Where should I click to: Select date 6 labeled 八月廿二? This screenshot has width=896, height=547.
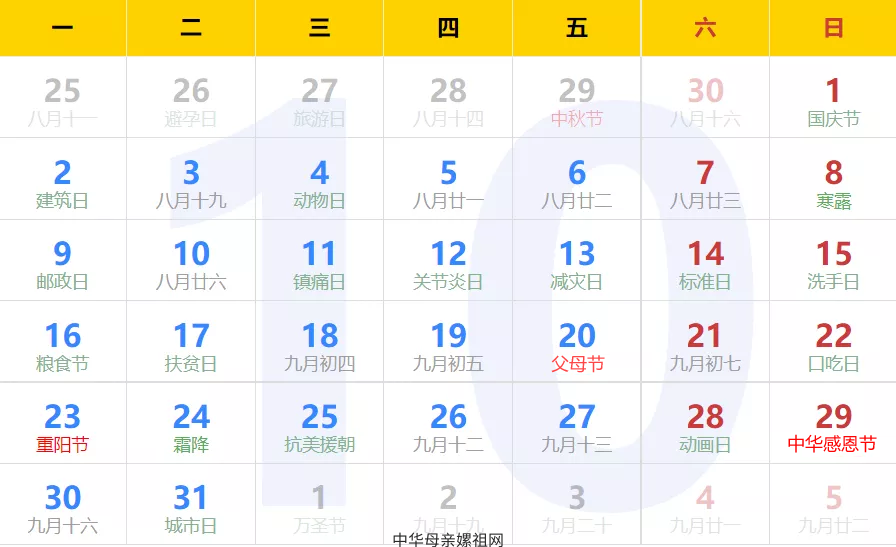tap(577, 179)
